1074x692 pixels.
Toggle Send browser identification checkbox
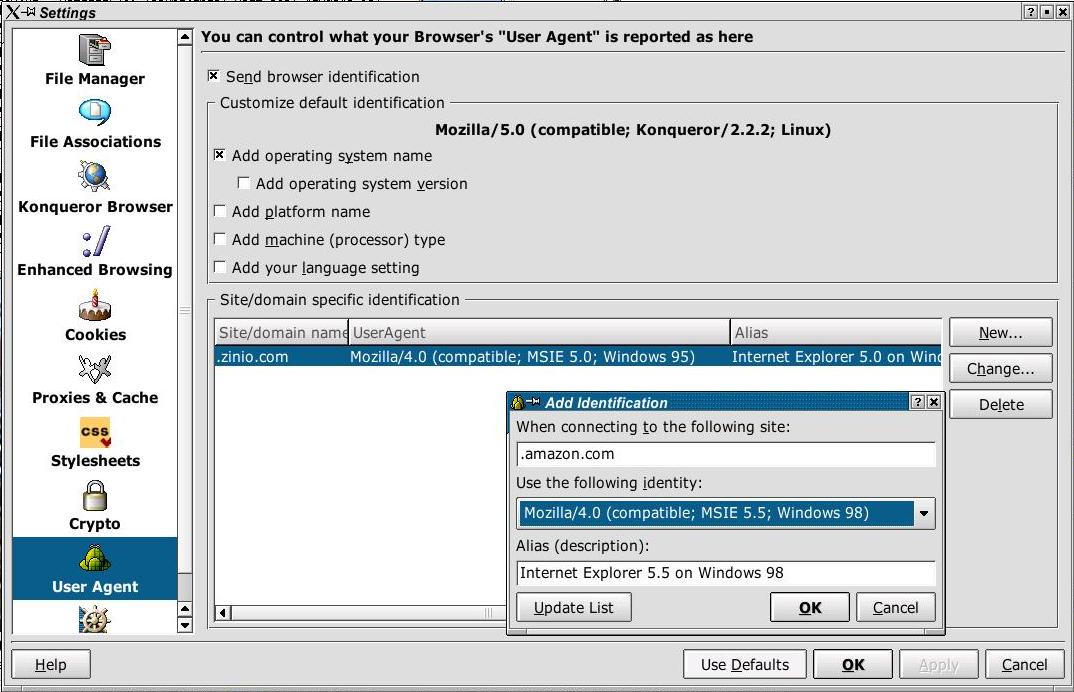pos(214,76)
